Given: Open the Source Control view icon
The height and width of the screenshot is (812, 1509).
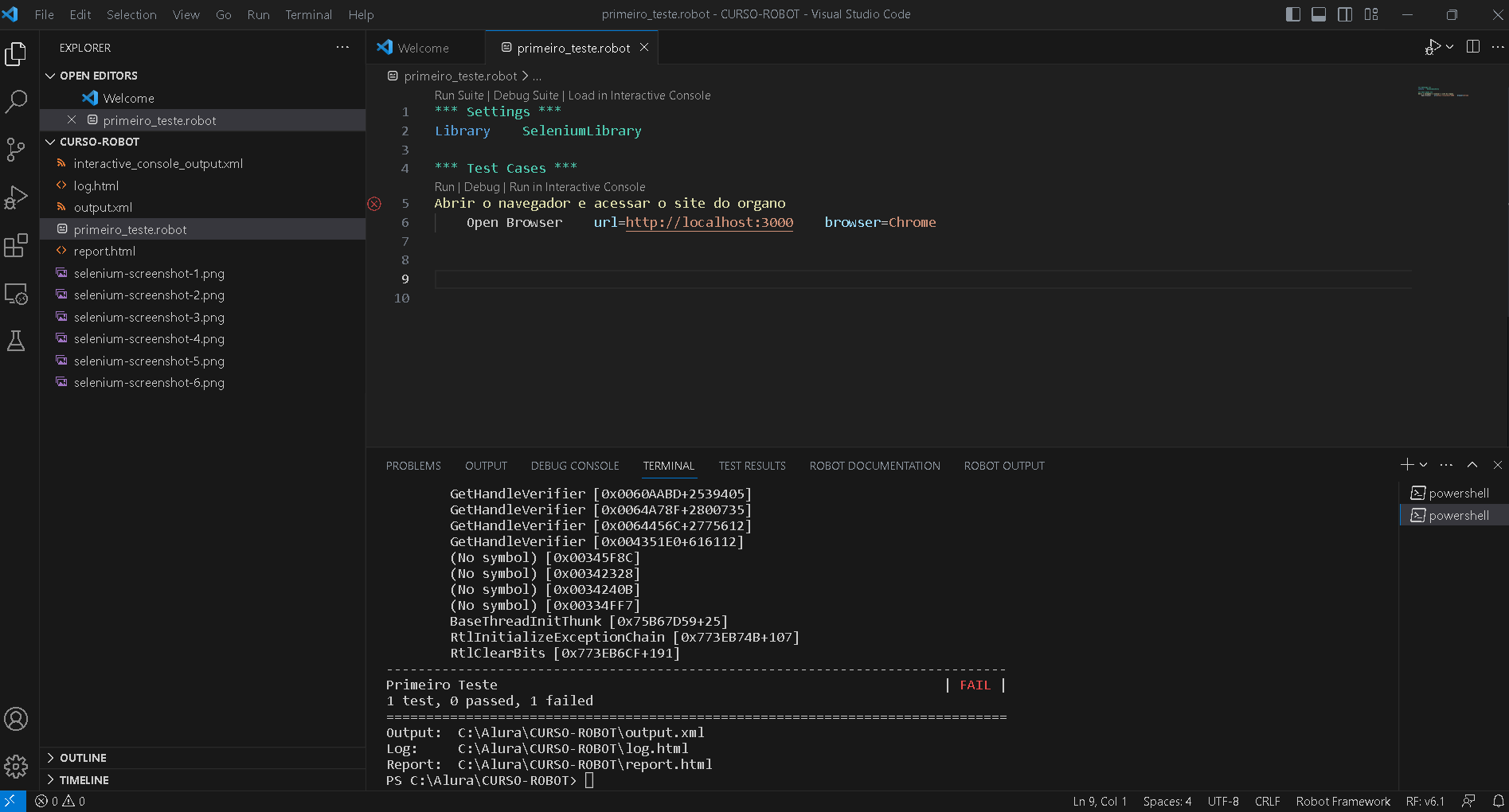Looking at the screenshot, I should point(16,150).
